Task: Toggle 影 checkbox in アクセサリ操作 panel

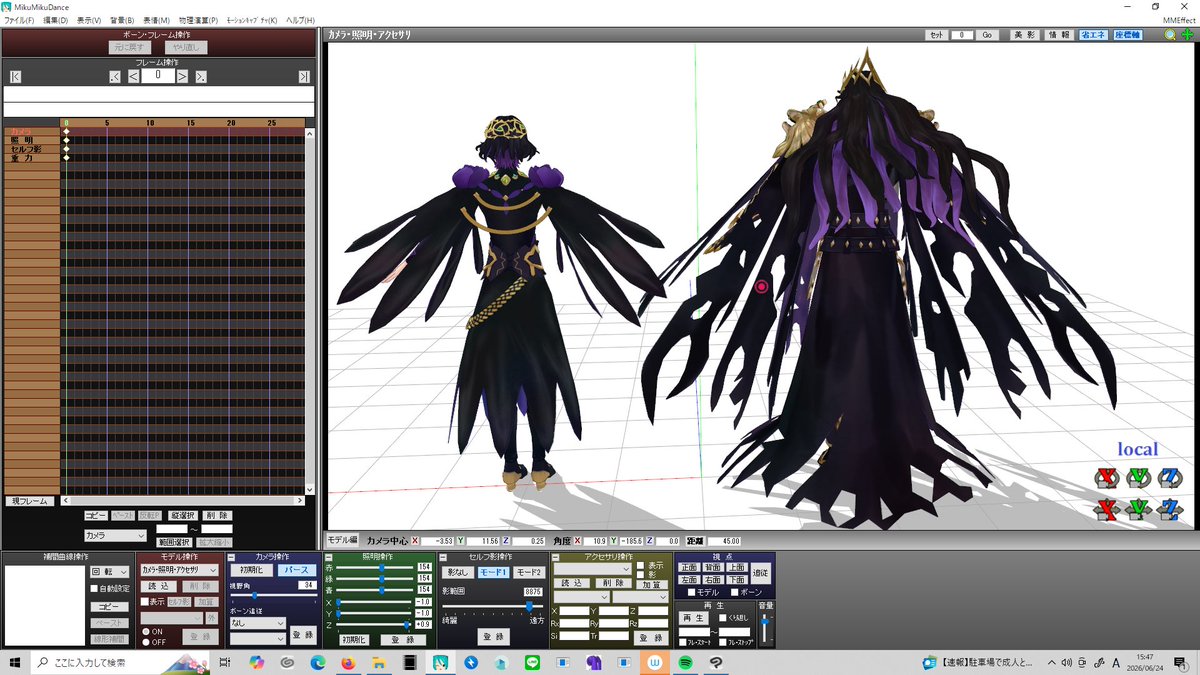Action: point(641,575)
